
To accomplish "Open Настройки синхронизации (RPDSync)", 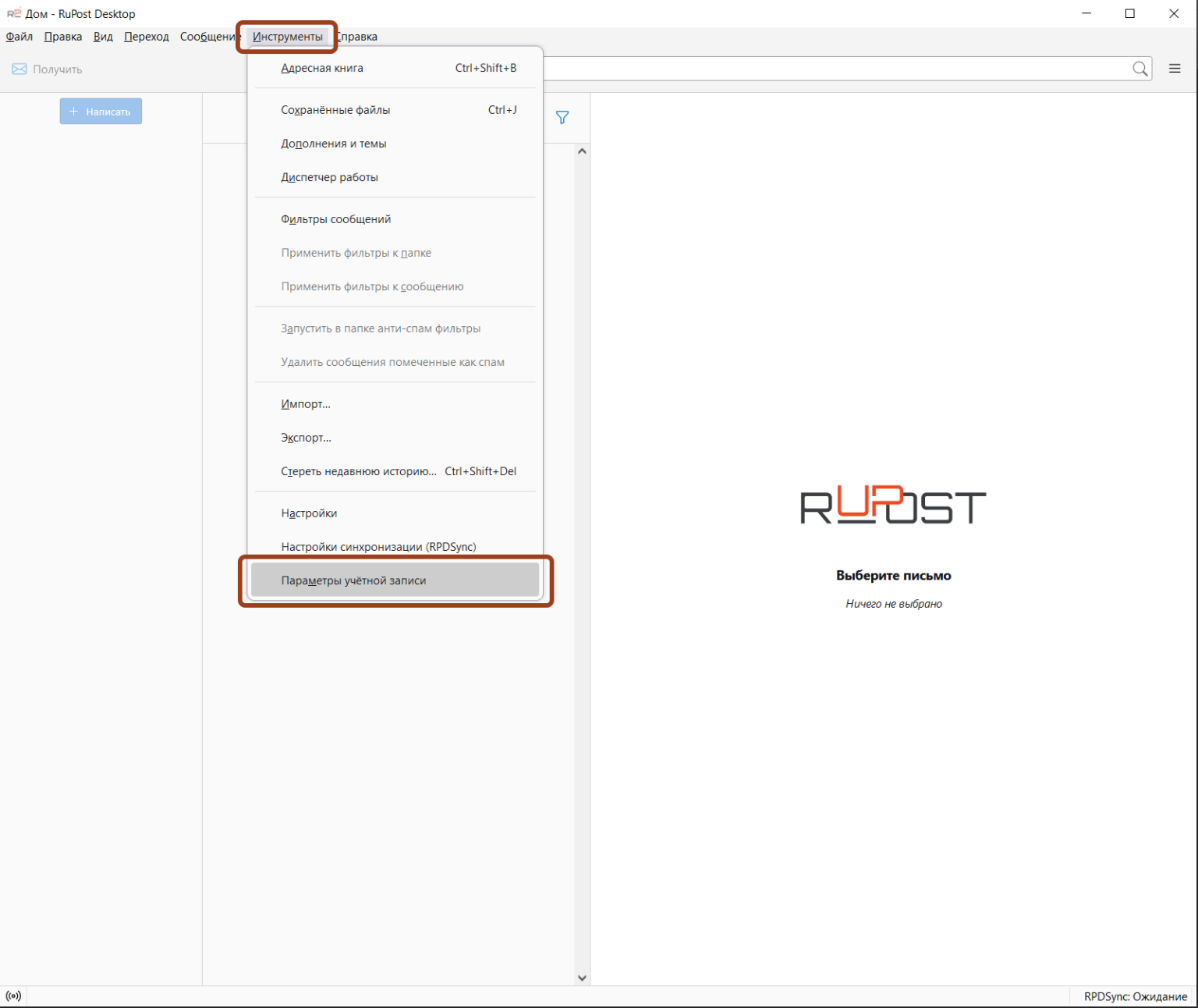I will click(x=379, y=546).
